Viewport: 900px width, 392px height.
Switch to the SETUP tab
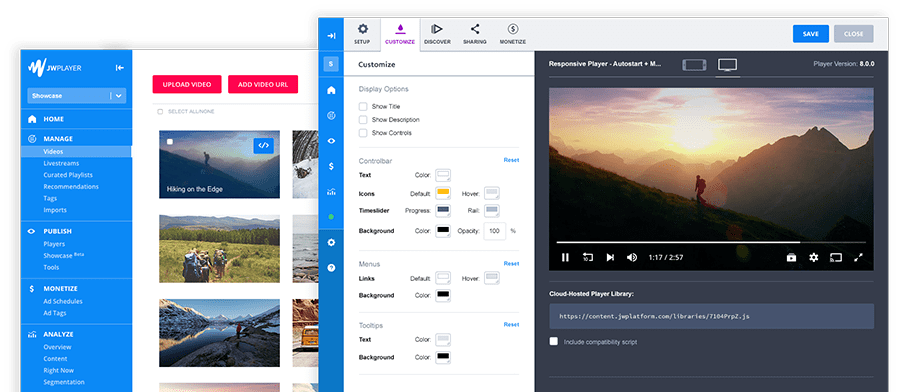click(362, 34)
